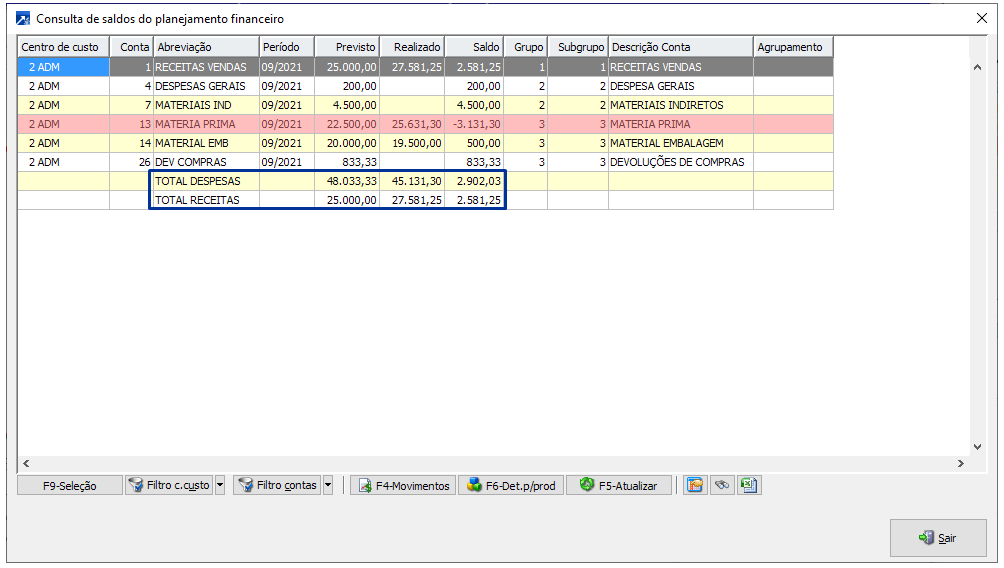Export the grid with the Excel icon

click(x=748, y=485)
